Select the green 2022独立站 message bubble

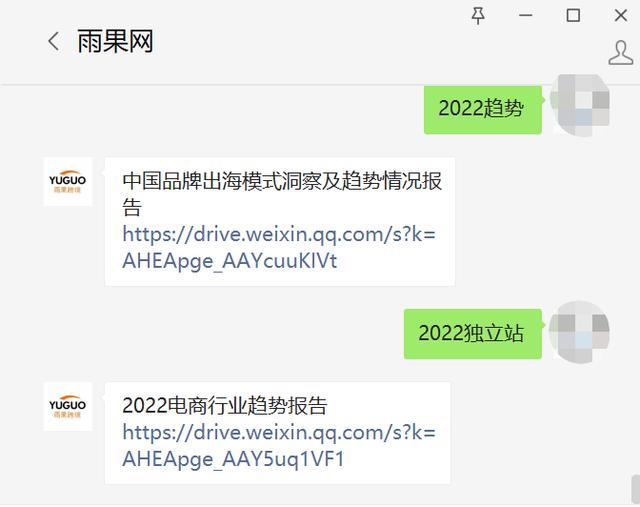click(x=473, y=334)
